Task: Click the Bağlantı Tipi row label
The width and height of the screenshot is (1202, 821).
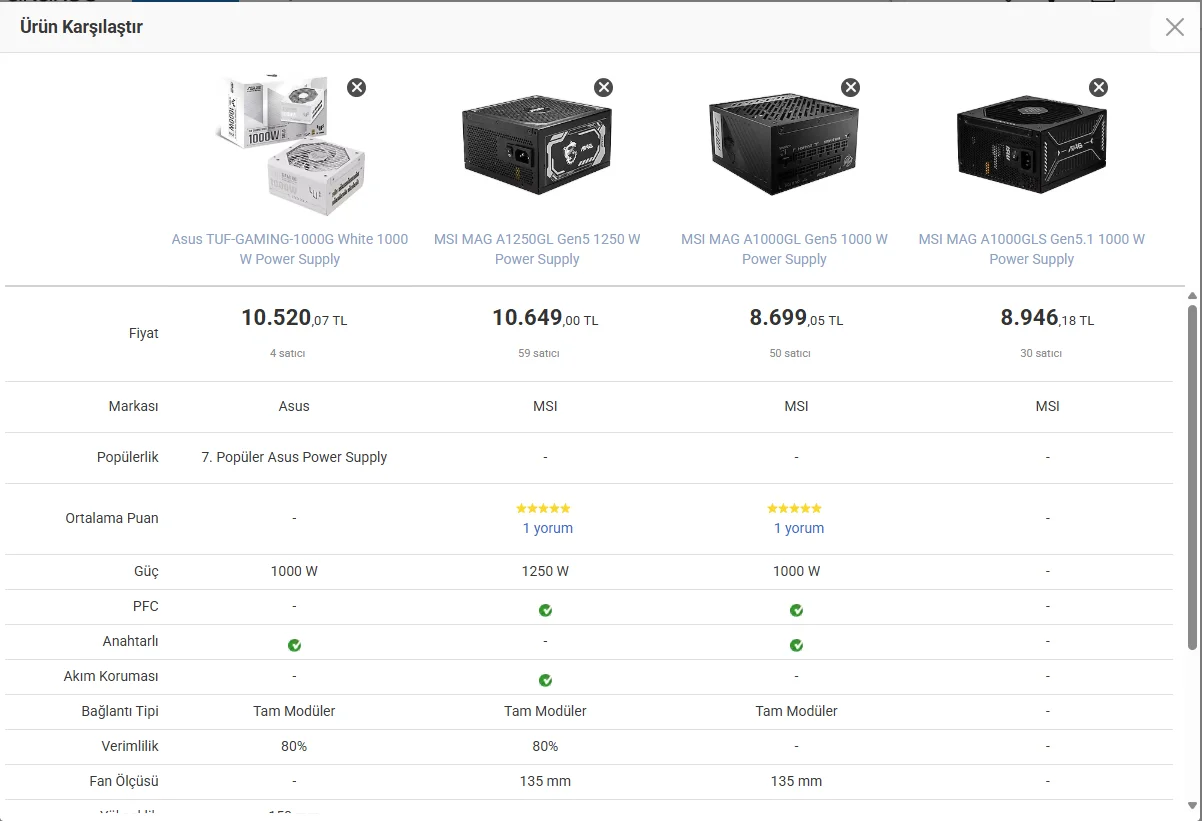Action: tap(120, 711)
